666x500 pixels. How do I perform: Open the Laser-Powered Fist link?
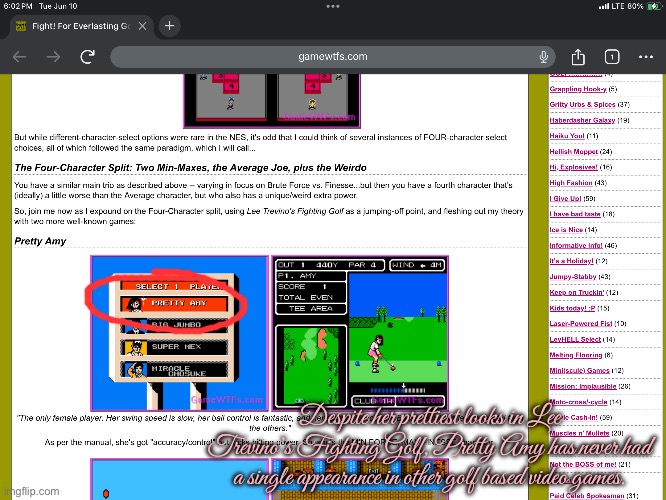tap(581, 323)
